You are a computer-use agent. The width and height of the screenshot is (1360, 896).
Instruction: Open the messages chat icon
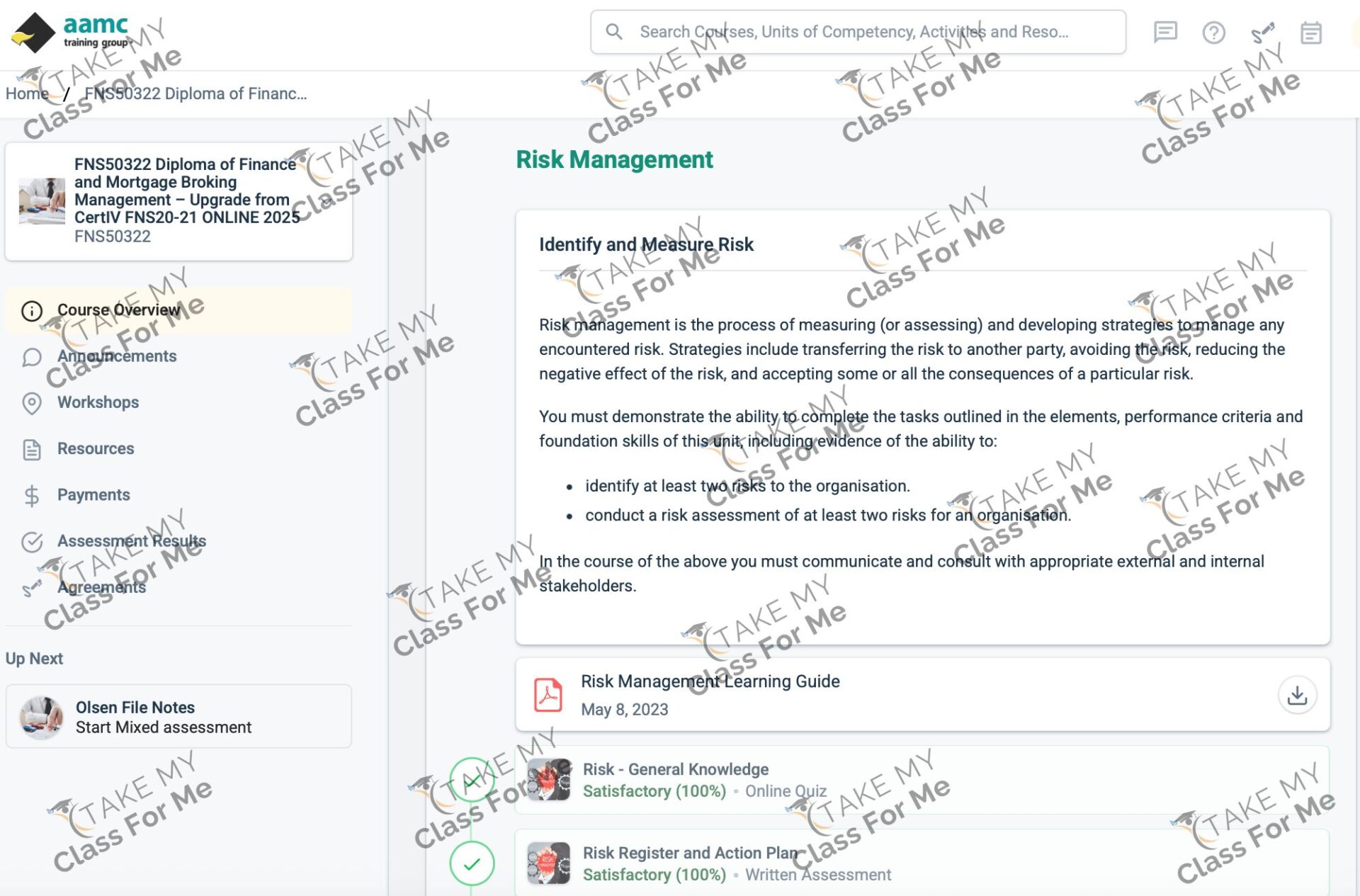(x=1165, y=33)
